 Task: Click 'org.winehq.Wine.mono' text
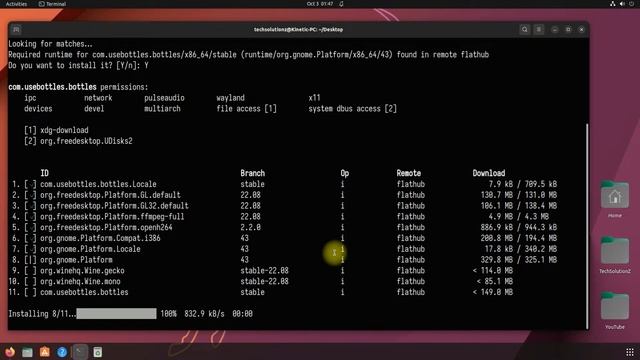coord(80,282)
